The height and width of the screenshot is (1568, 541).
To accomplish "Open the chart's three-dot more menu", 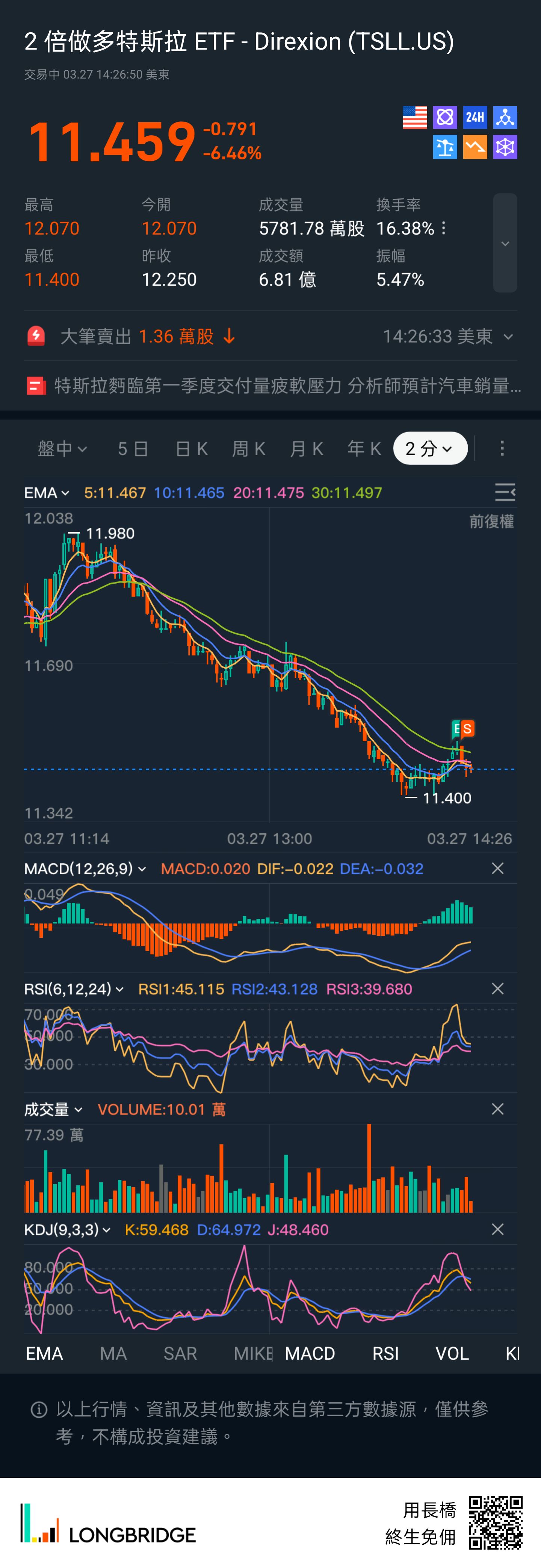I will point(502,449).
